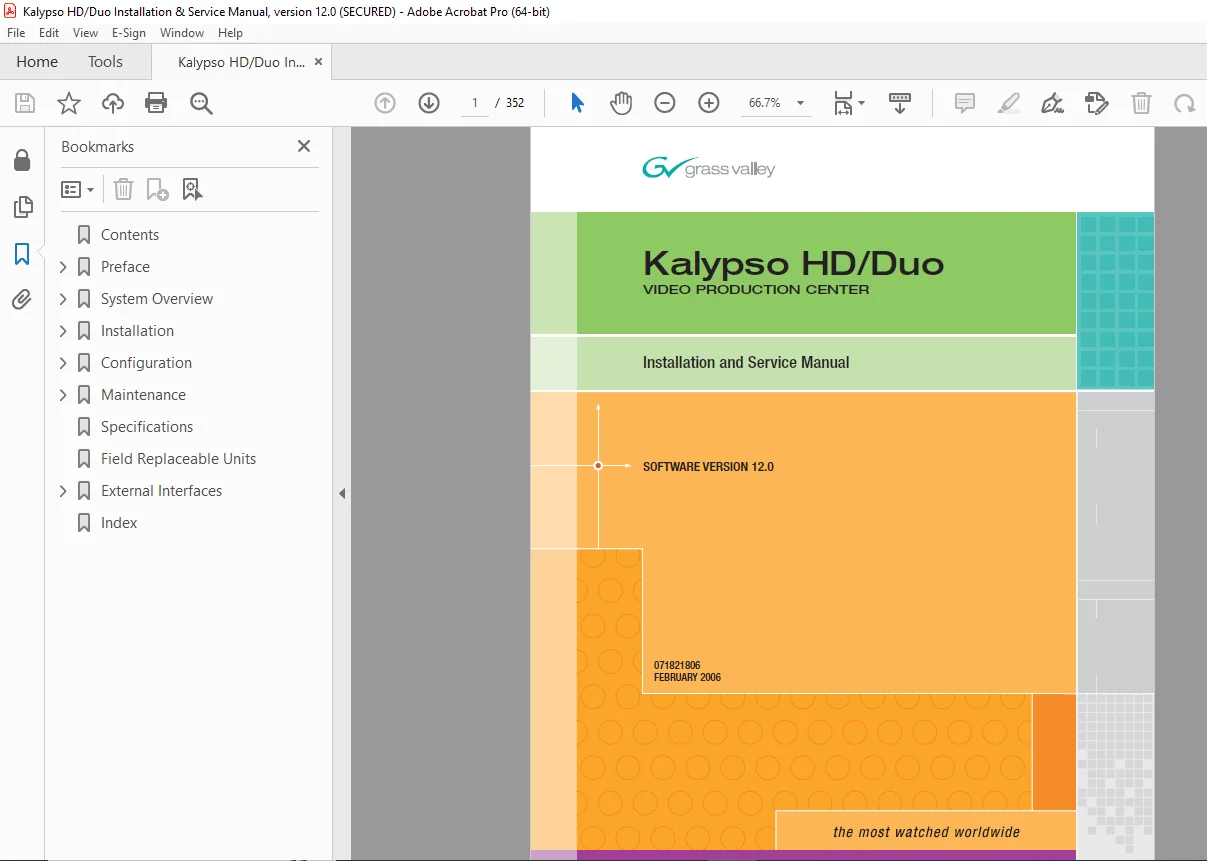
Task: Select the Highlight text tool
Action: click(x=1009, y=103)
